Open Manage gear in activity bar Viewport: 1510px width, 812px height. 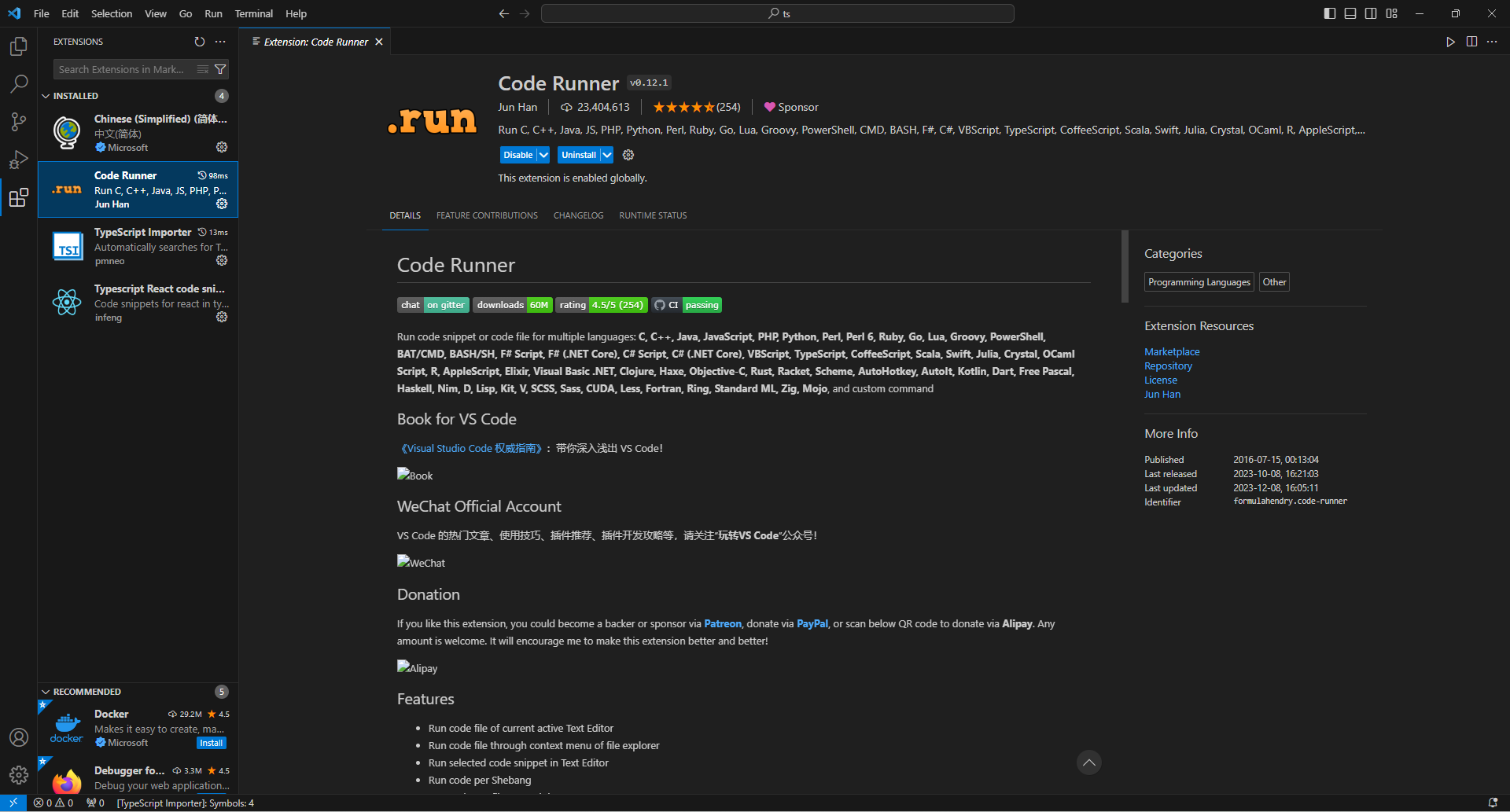tap(19, 775)
